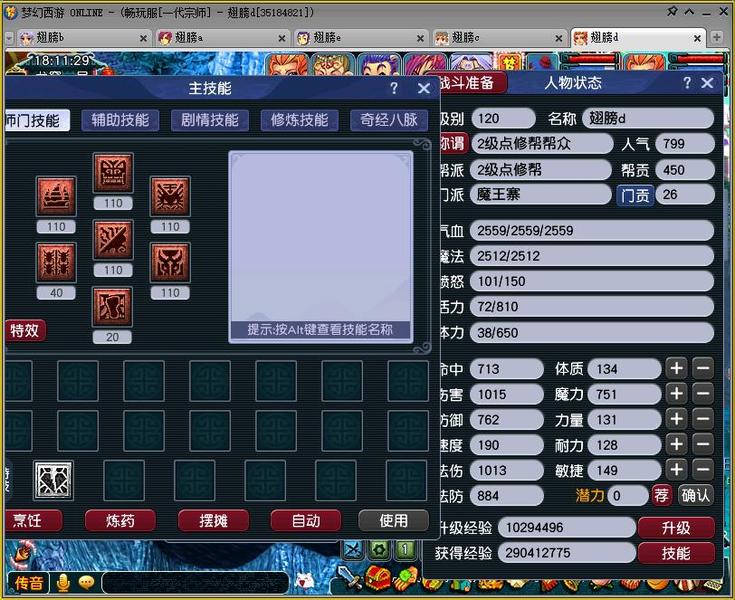This screenshot has height=600, width=735.
Task: Click the 摆摊 button
Action: click(x=213, y=521)
